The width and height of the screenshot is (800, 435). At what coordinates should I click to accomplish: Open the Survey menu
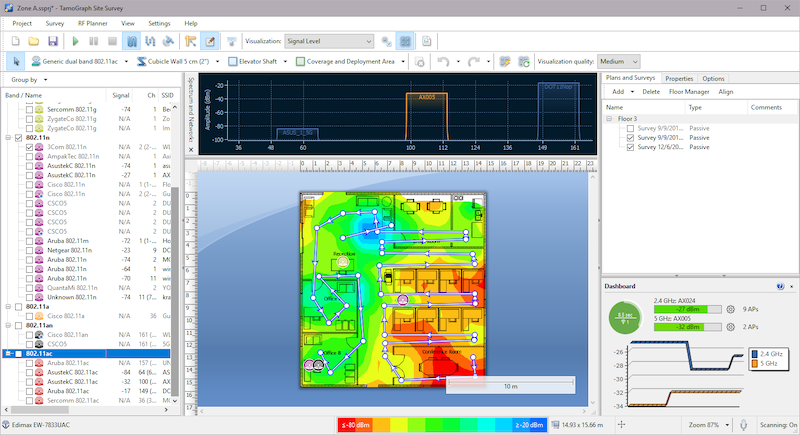[55, 23]
